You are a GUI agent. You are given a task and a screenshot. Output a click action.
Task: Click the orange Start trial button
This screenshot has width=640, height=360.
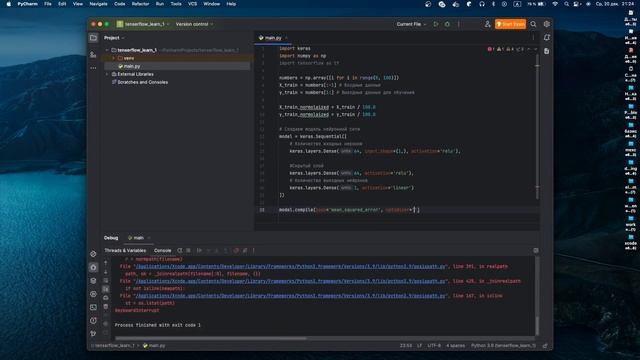pyautogui.click(x=510, y=24)
